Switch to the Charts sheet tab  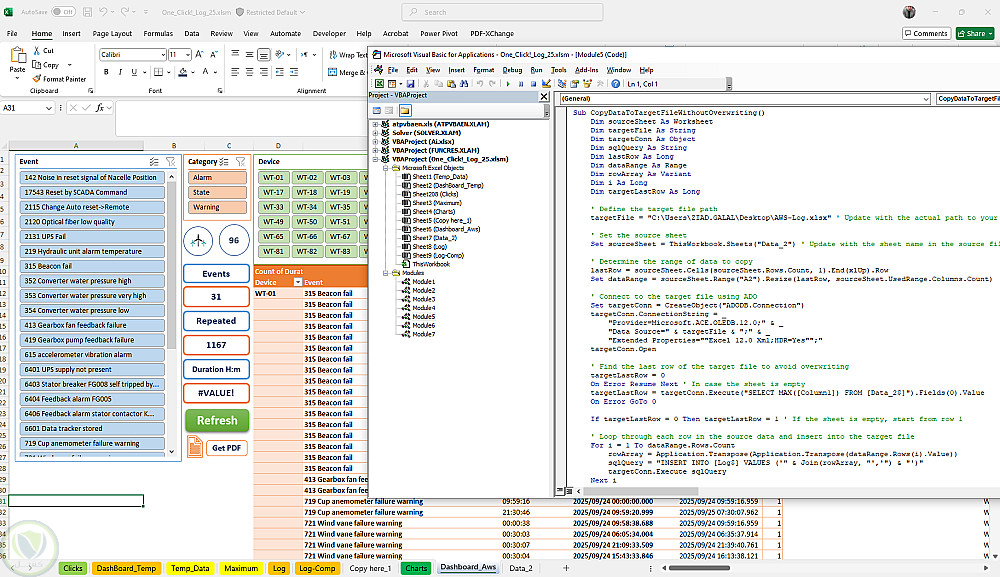(x=415, y=568)
